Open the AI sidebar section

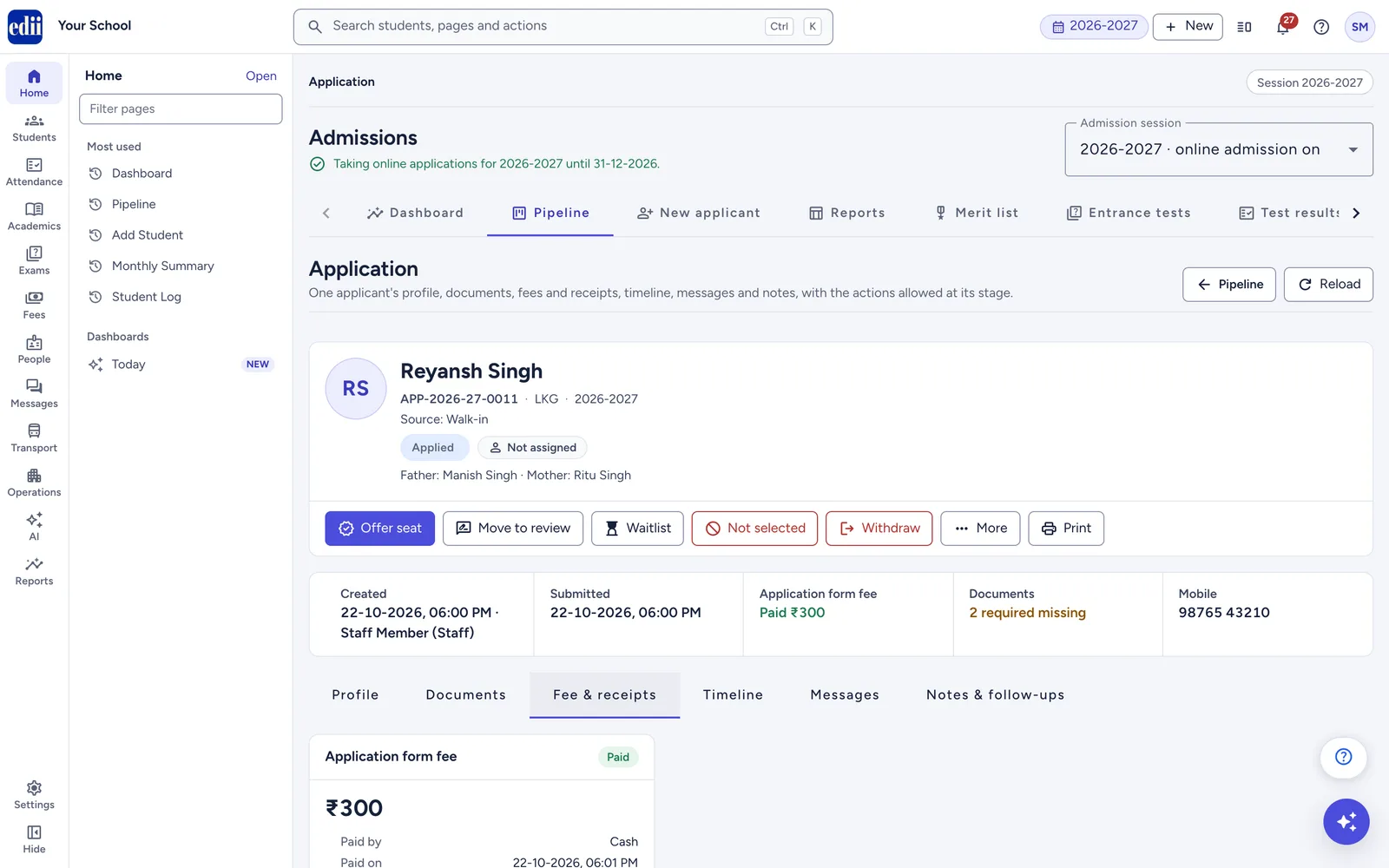click(34, 526)
